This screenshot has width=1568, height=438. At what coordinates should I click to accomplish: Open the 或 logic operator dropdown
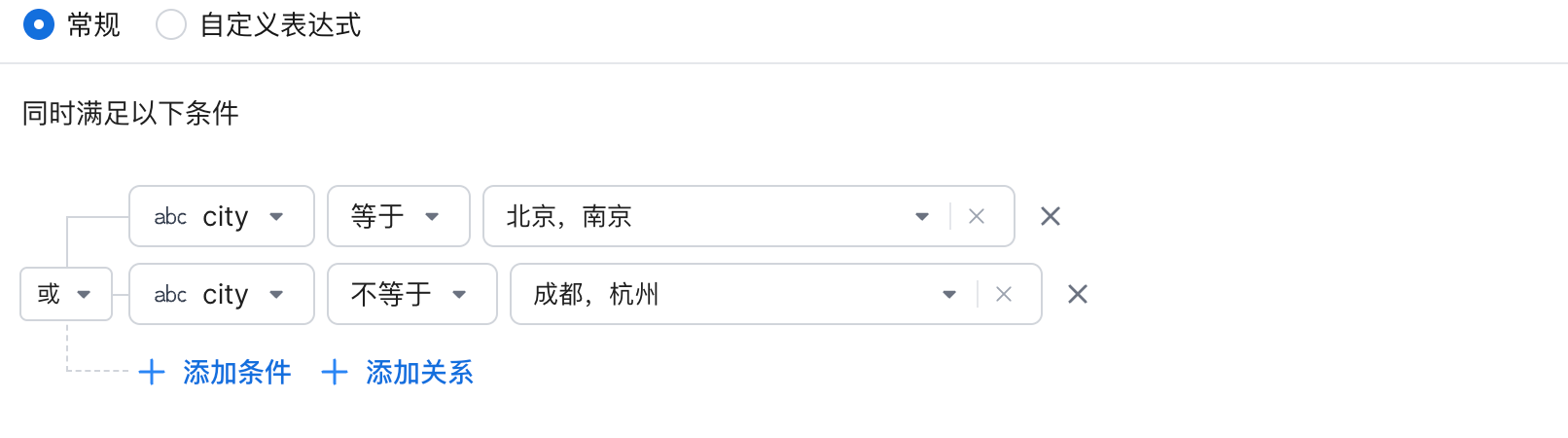[x=65, y=294]
